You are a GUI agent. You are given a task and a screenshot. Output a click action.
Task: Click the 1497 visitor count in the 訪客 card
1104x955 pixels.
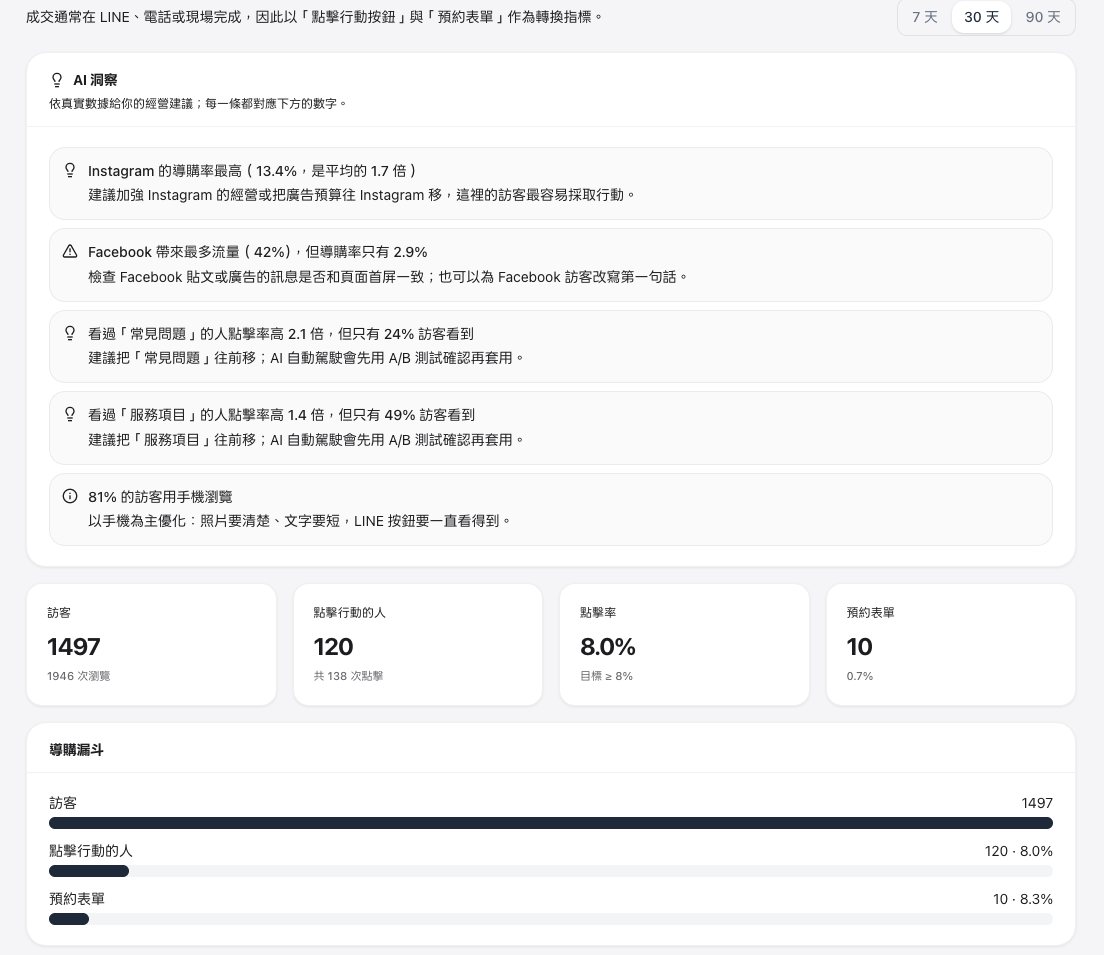click(x=74, y=647)
